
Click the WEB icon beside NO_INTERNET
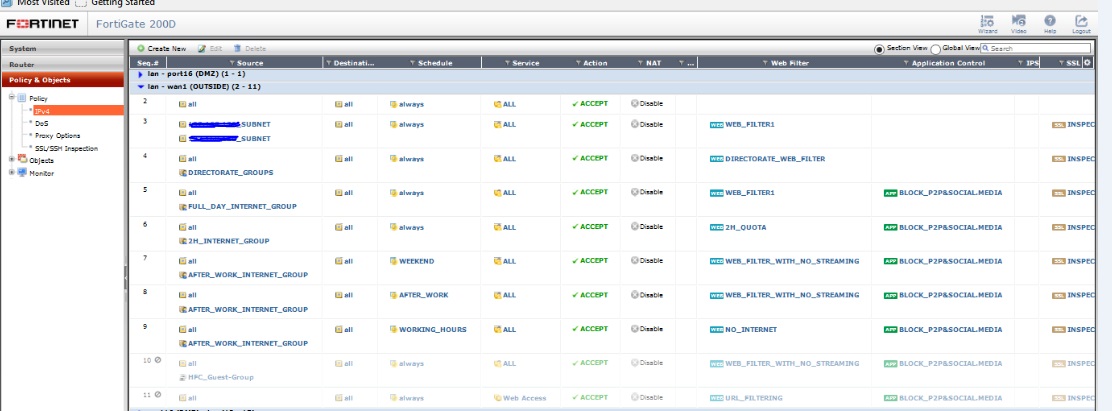coord(716,330)
